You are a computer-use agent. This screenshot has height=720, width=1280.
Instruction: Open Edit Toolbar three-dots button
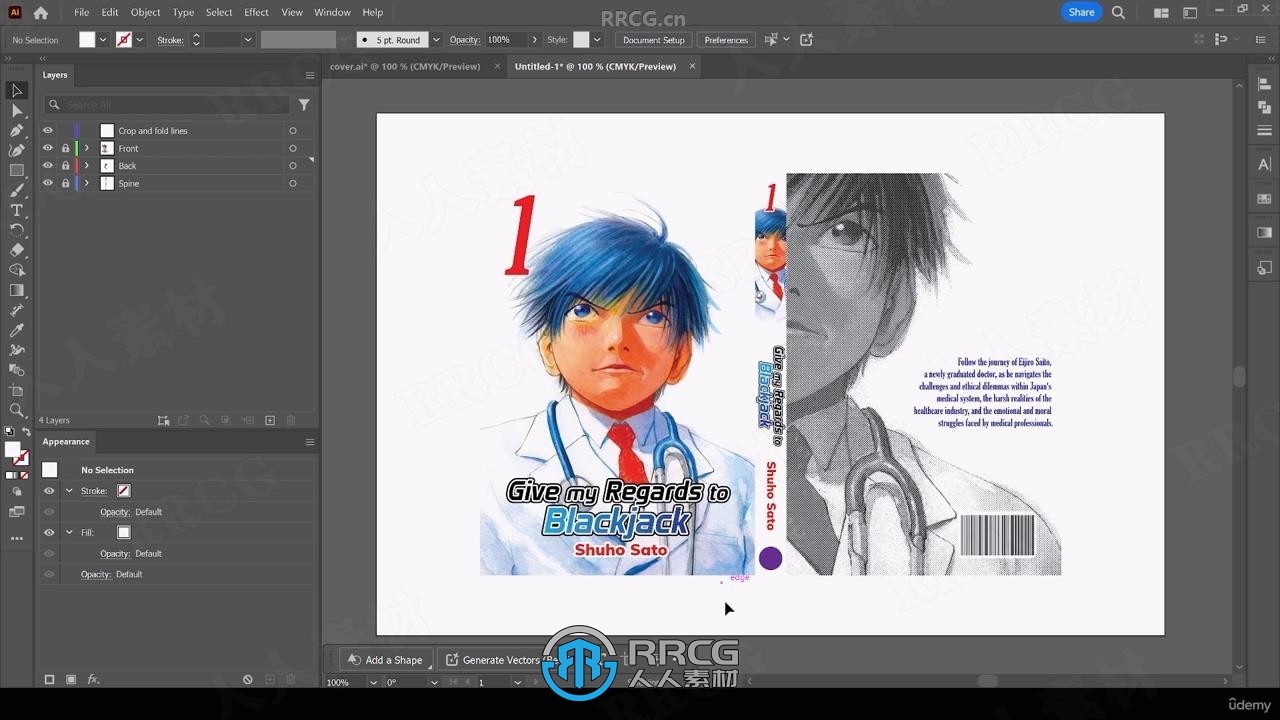tap(17, 538)
